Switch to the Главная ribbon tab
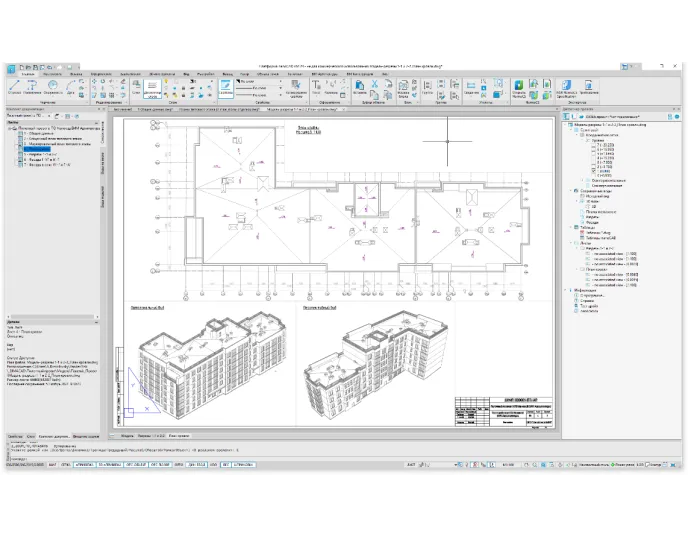The image size is (688, 537). 27,74
